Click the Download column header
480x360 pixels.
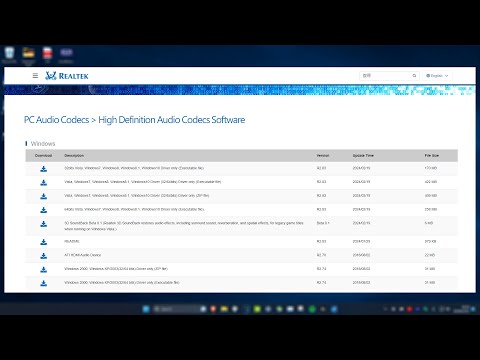click(43, 156)
